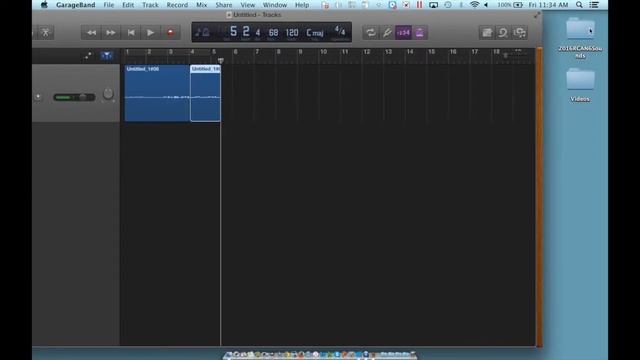
Task: Click the track pan knob
Action: (108, 94)
